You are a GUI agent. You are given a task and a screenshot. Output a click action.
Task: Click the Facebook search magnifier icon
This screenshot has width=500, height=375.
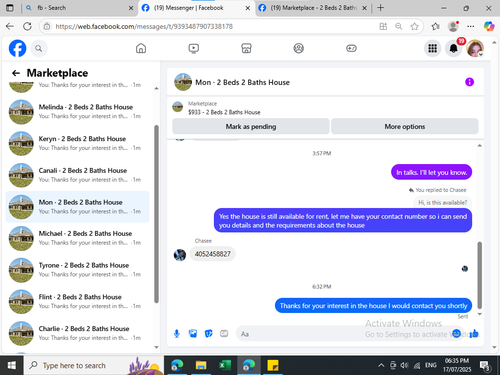(x=39, y=49)
